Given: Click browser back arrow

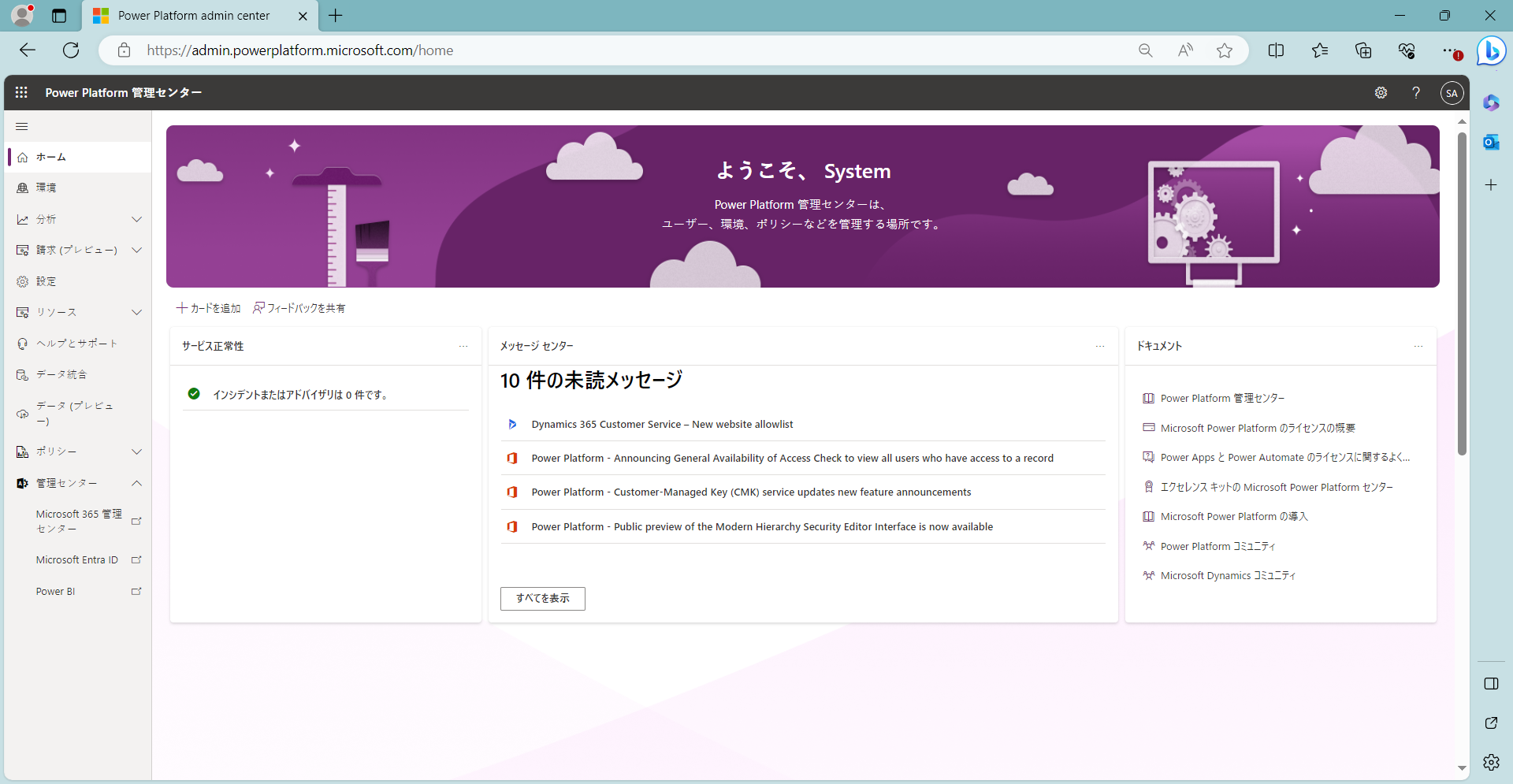Looking at the screenshot, I should 28,50.
